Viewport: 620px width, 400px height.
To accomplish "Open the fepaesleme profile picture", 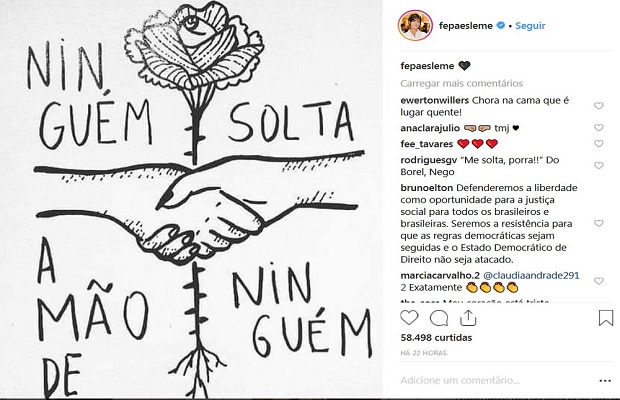I will point(415,26).
